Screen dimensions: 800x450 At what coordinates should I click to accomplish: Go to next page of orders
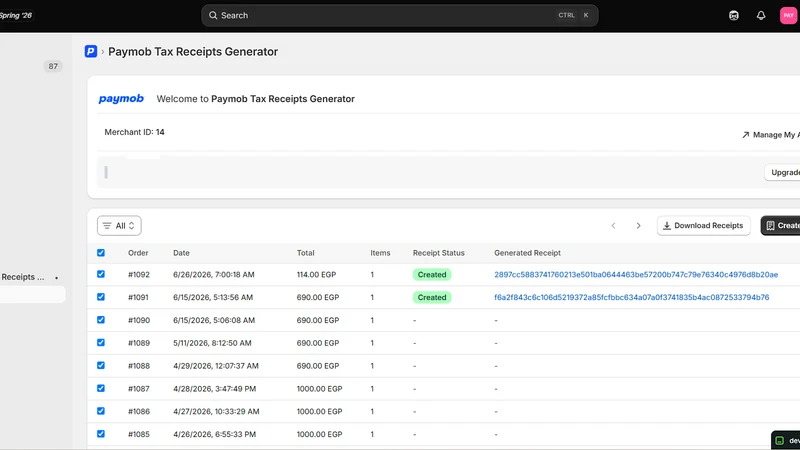click(x=638, y=226)
